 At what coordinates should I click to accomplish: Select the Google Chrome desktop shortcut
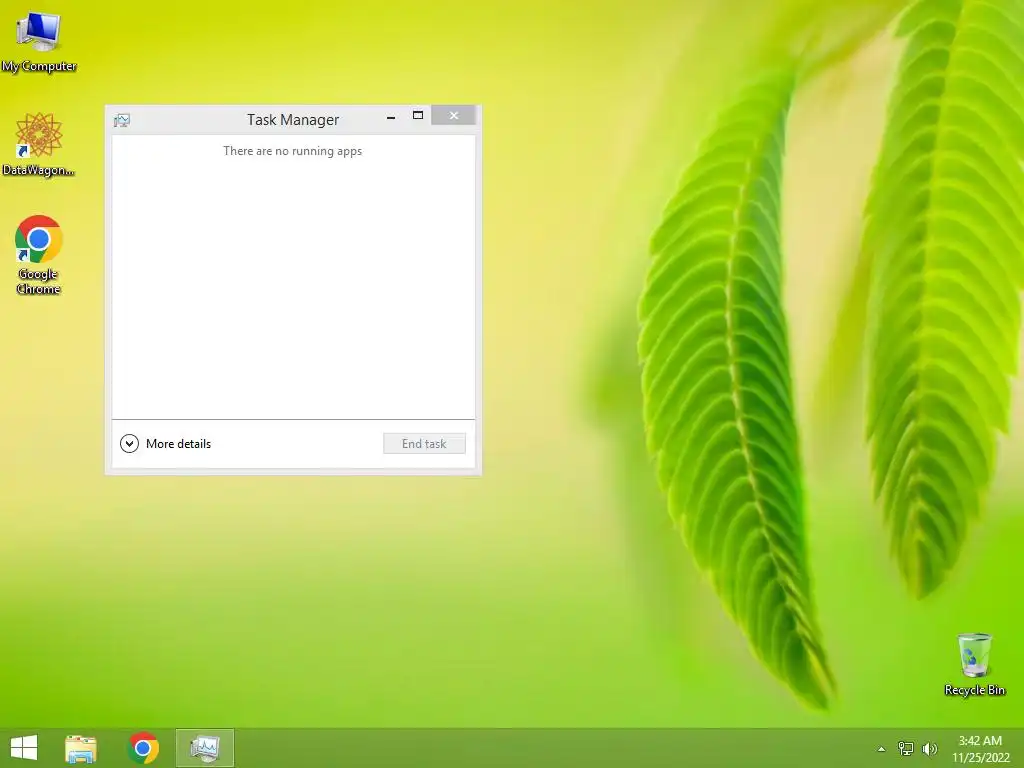[x=39, y=255]
